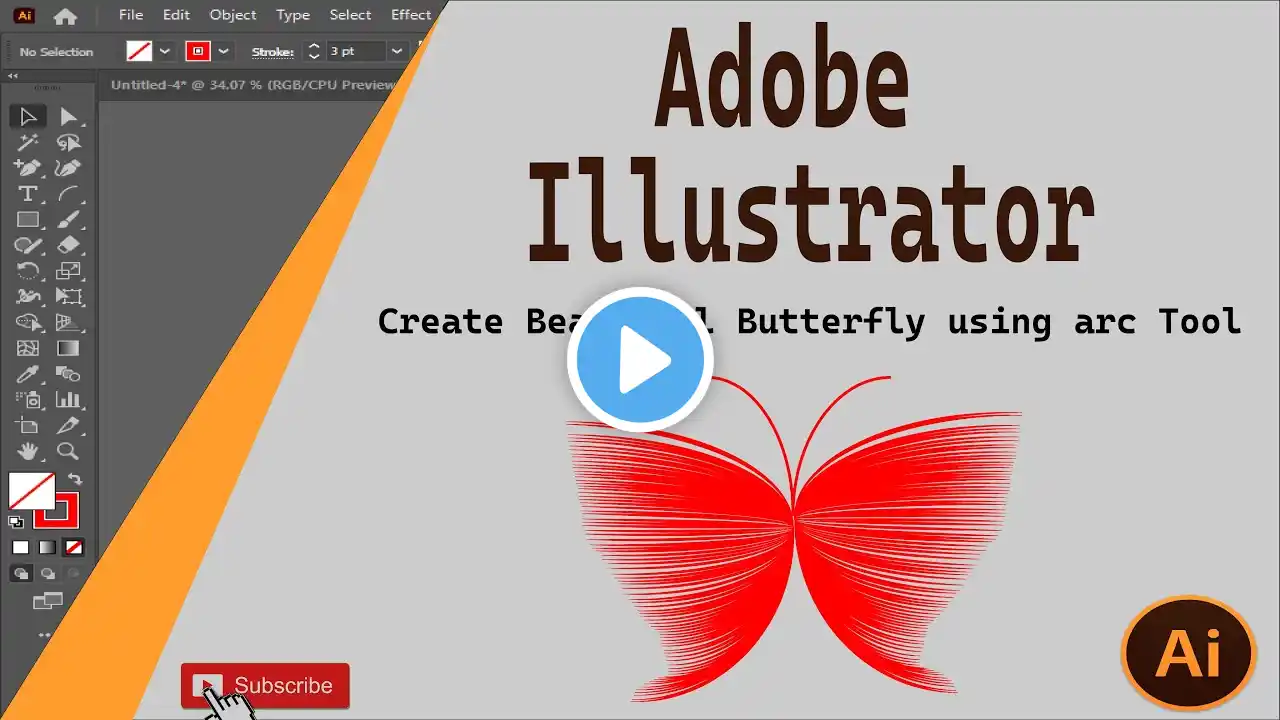The height and width of the screenshot is (720, 1280).
Task: Open the Select menu
Action: tap(350, 15)
